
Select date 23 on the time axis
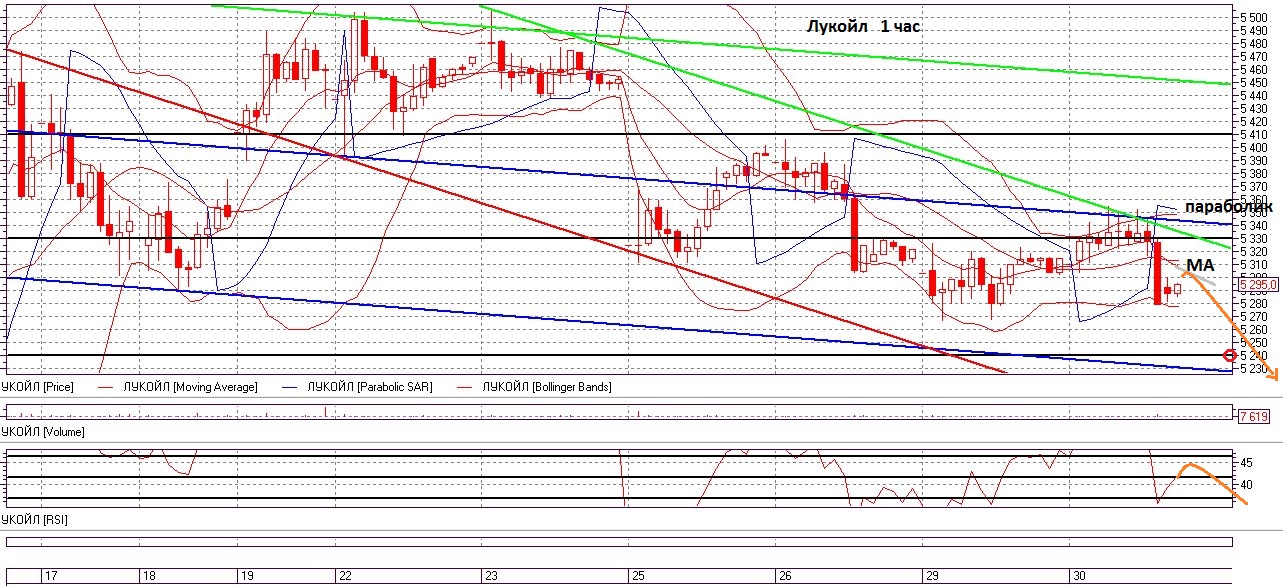pos(491,576)
